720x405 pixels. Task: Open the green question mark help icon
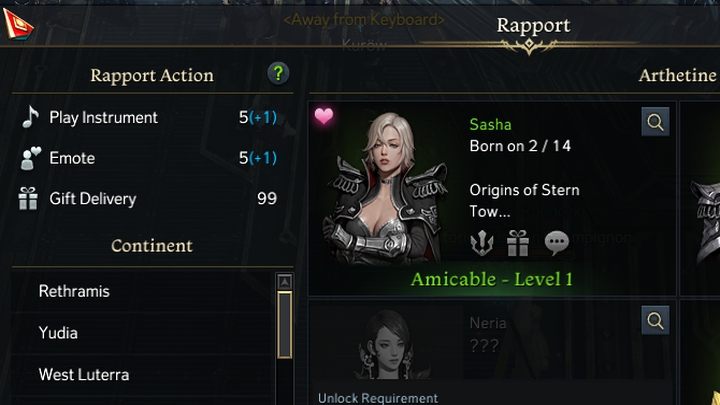pos(278,73)
